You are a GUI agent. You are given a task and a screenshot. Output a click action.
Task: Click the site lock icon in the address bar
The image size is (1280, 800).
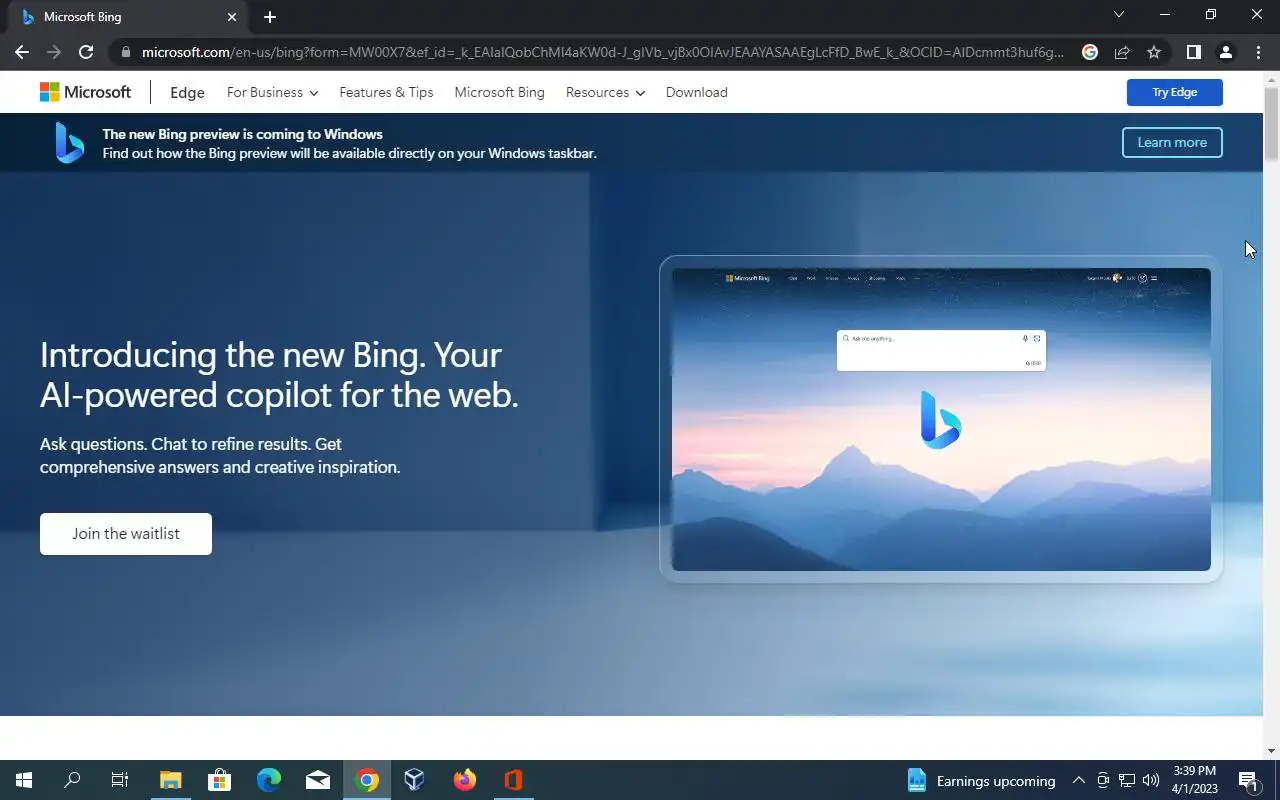click(125, 52)
